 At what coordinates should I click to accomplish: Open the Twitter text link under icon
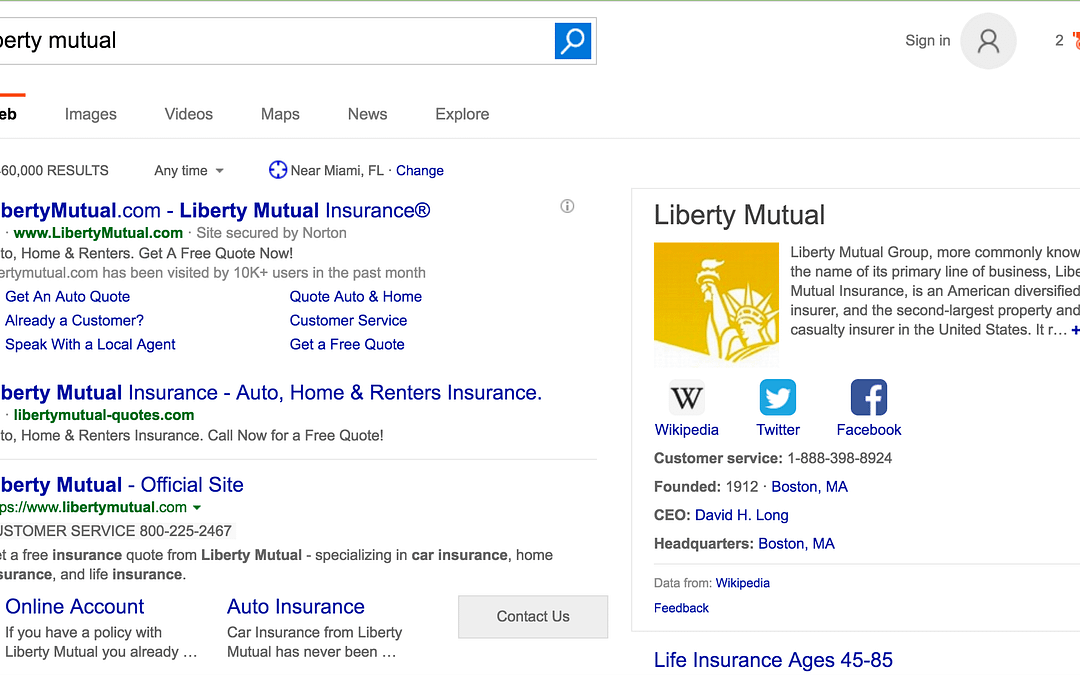coord(778,430)
